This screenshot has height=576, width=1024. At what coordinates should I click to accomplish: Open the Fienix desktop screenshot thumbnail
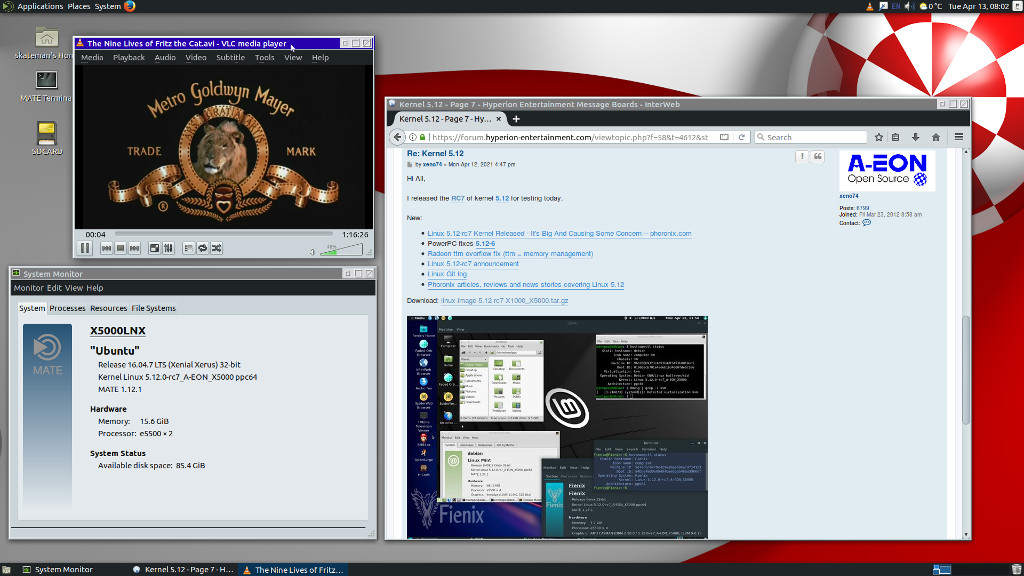click(557, 428)
